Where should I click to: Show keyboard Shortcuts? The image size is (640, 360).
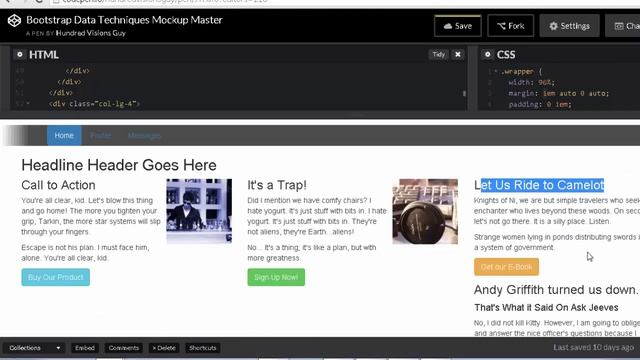click(202, 348)
